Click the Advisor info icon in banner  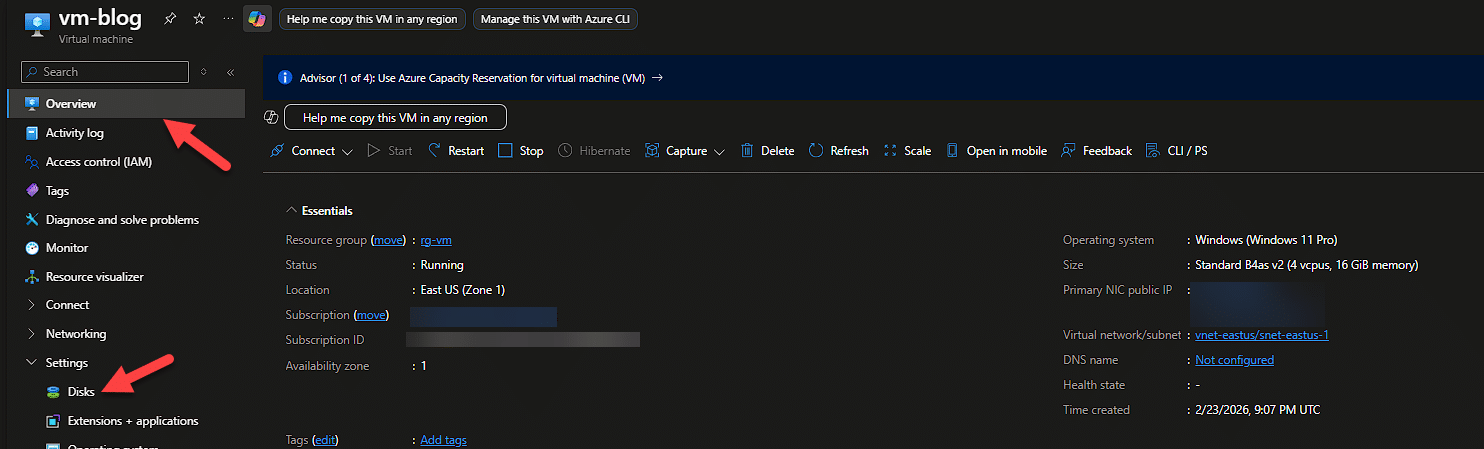[x=285, y=78]
